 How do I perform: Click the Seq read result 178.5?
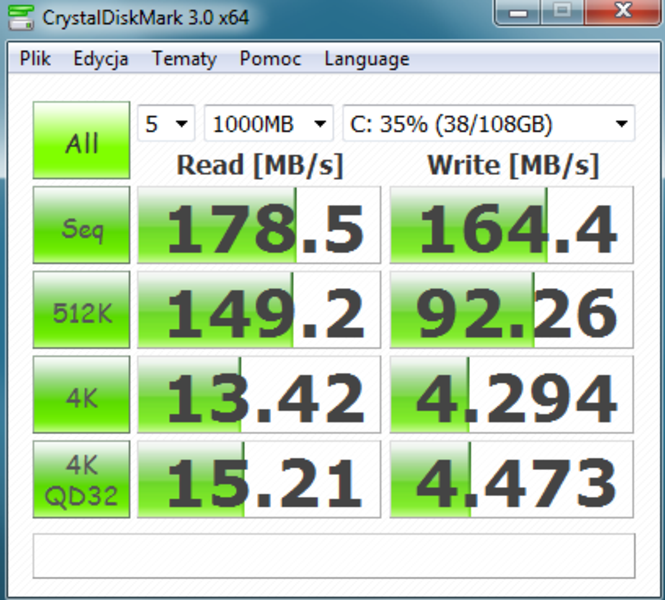(259, 225)
